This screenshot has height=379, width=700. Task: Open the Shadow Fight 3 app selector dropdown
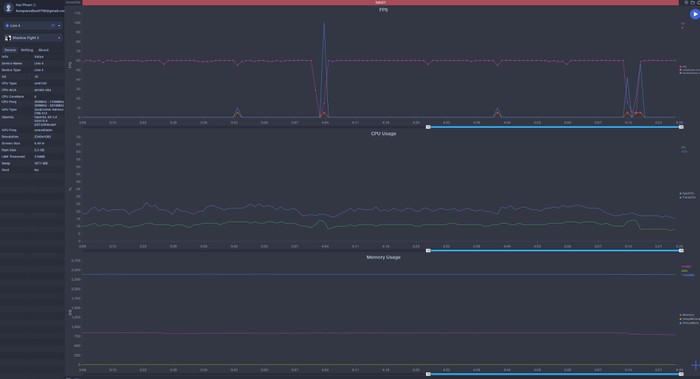(x=32, y=38)
